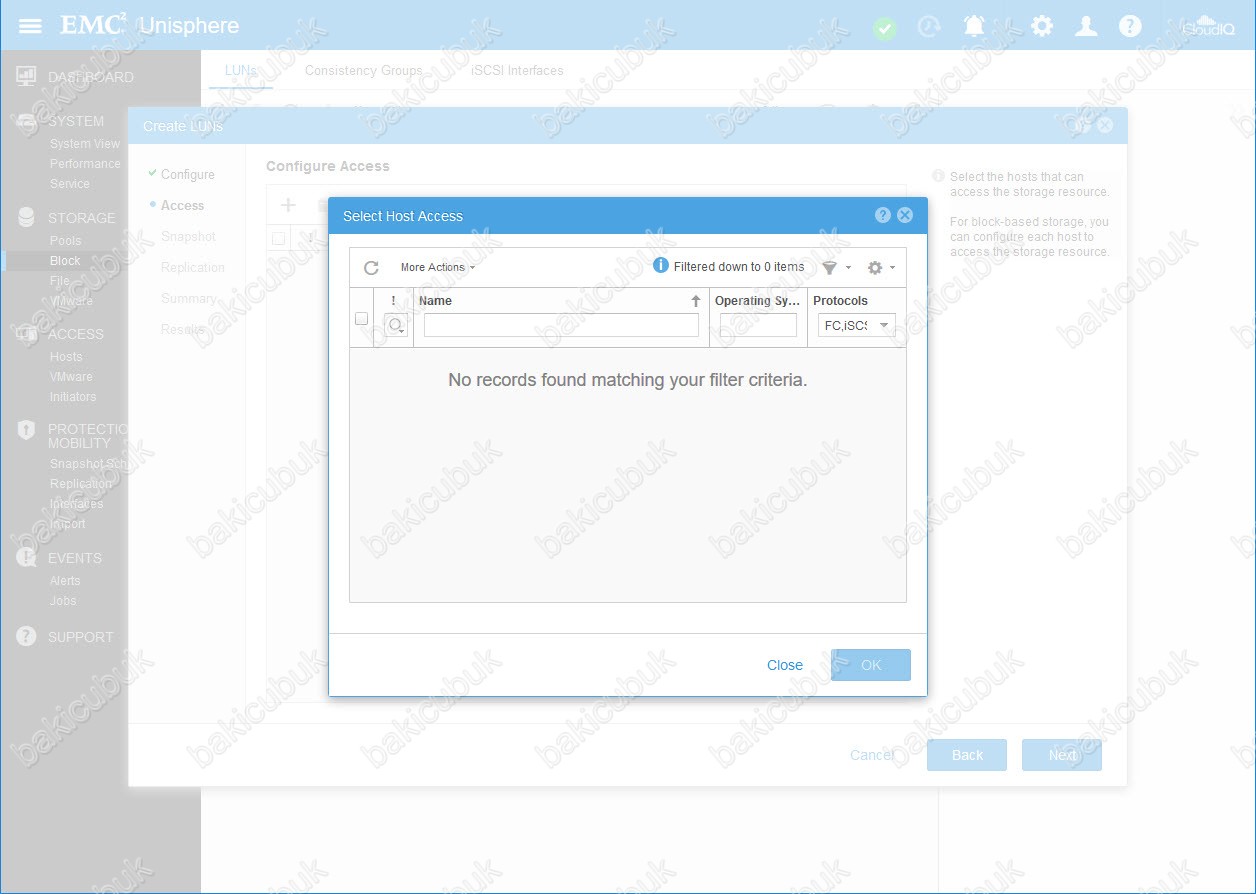
Task: Click the refresh icon in host list
Action: pos(371,268)
